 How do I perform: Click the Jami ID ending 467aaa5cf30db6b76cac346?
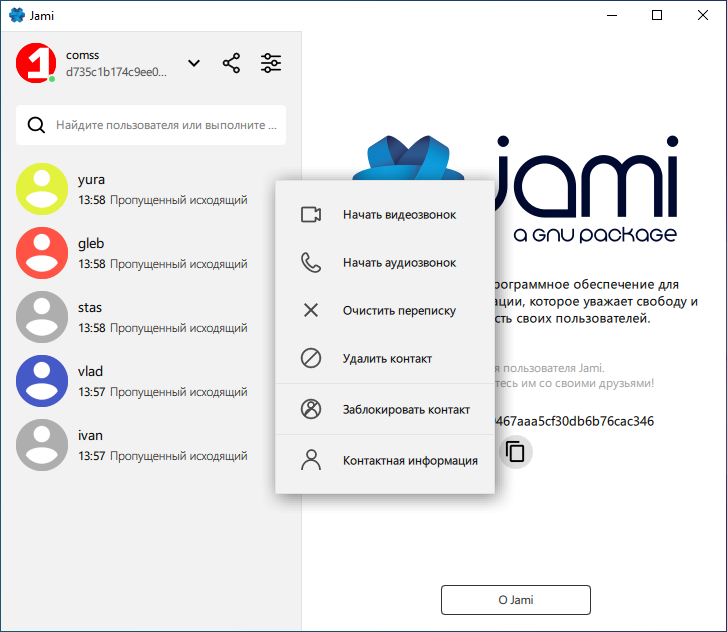point(574,421)
